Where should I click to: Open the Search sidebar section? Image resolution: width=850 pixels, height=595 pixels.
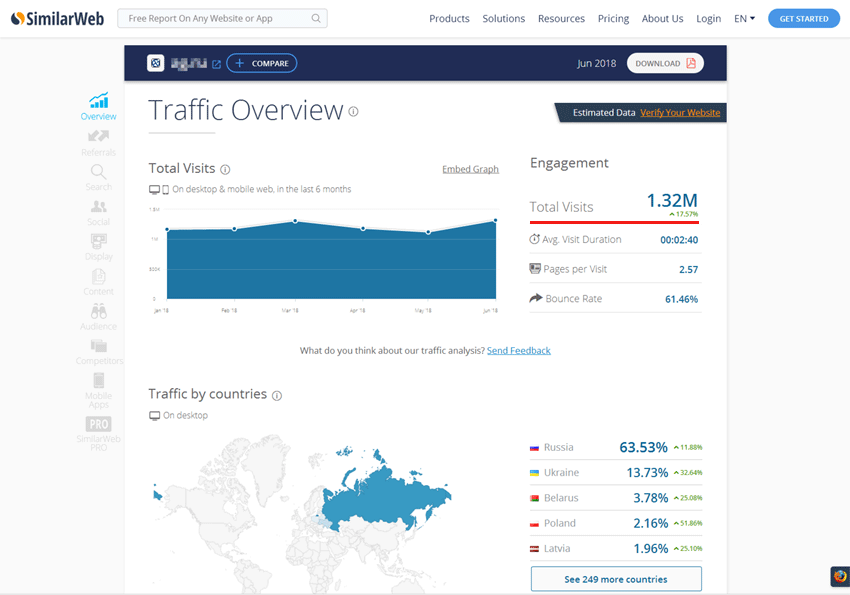pyautogui.click(x=99, y=178)
